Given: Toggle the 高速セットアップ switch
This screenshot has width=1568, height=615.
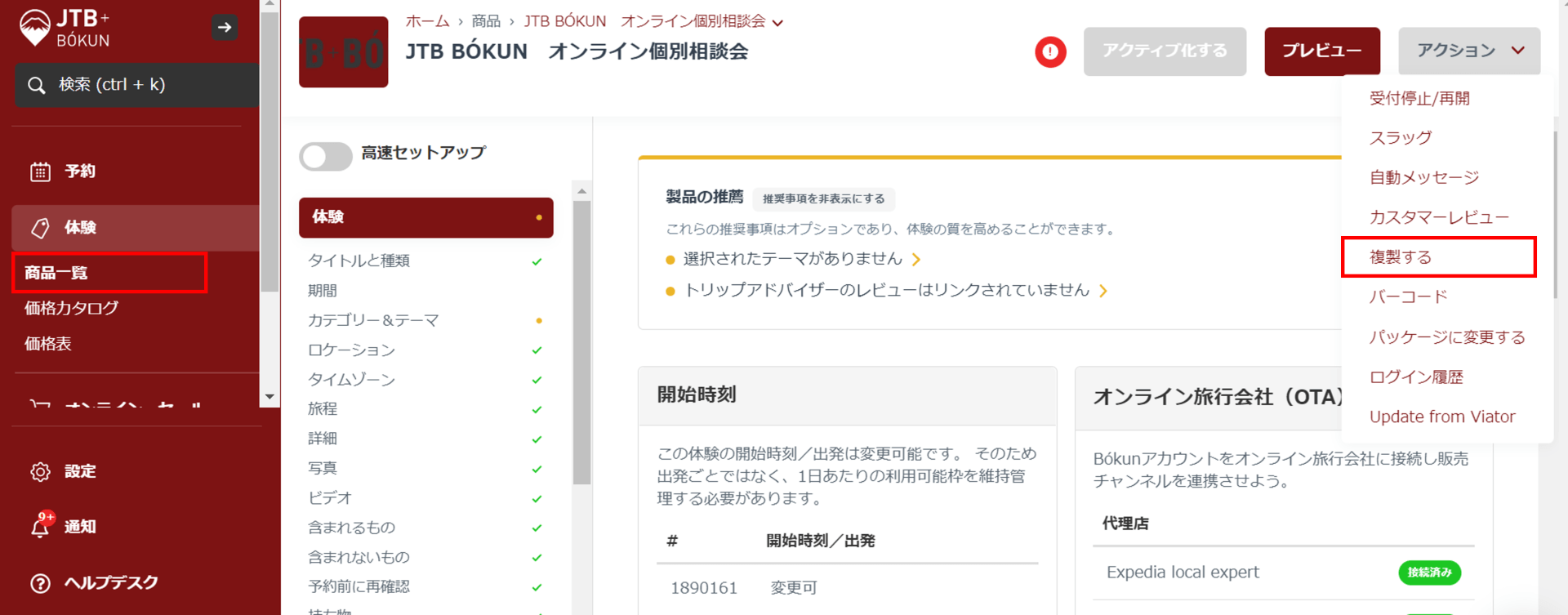Looking at the screenshot, I should [x=325, y=156].
